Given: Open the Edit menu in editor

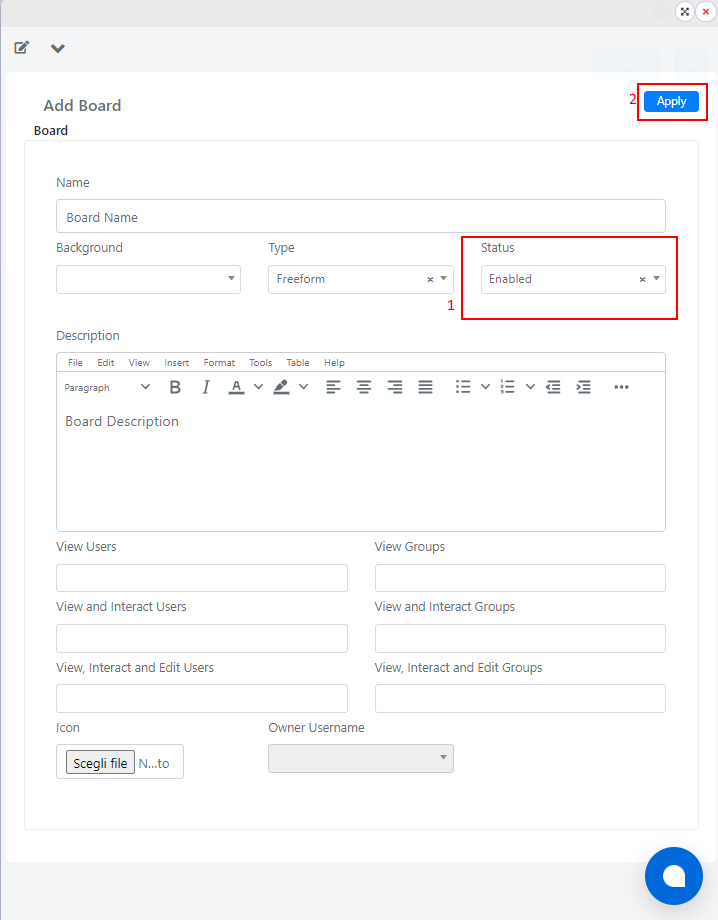Looking at the screenshot, I should point(106,363).
